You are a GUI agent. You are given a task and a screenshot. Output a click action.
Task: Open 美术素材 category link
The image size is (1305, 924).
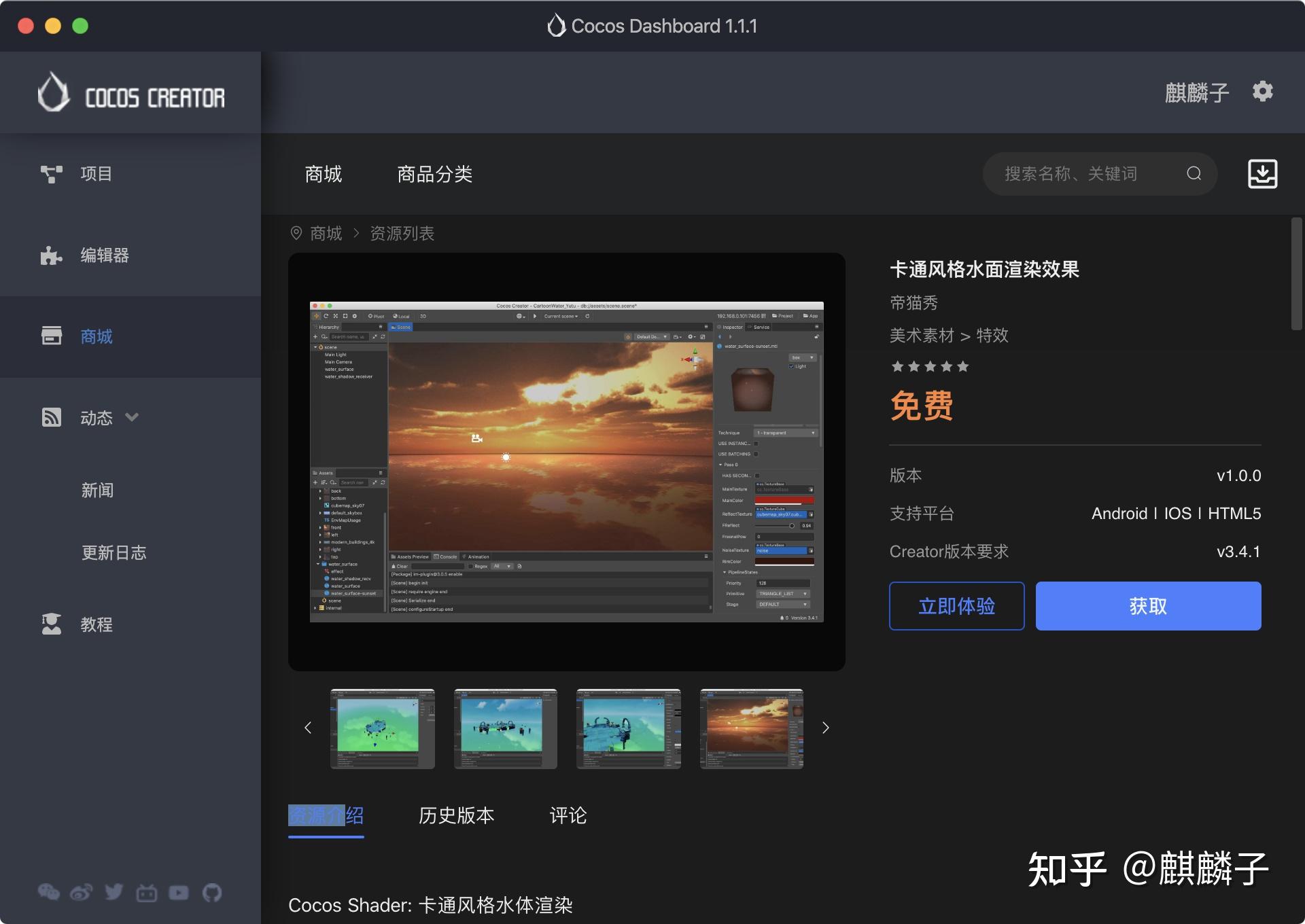click(x=922, y=335)
